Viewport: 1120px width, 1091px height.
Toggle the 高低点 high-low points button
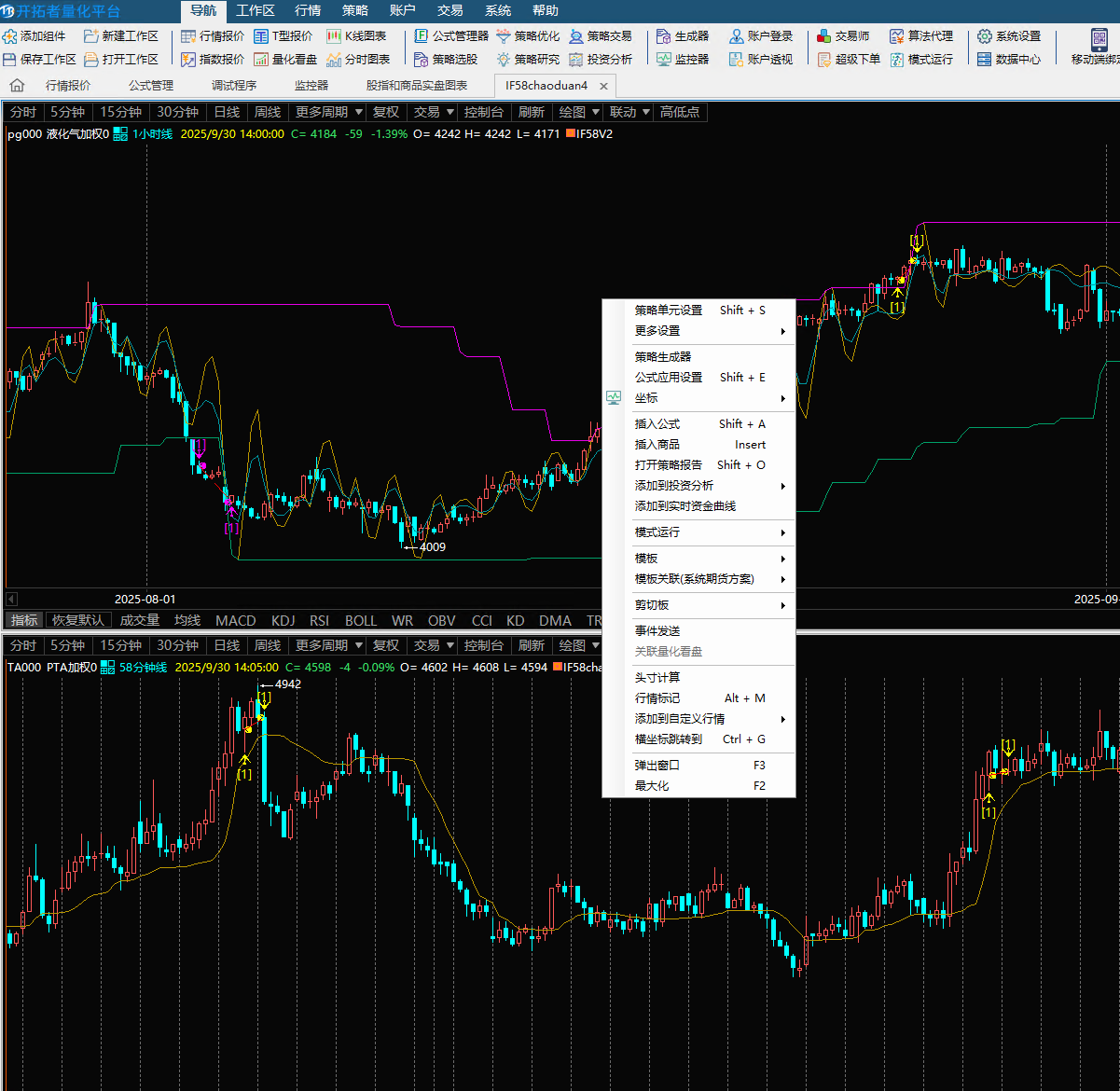click(x=679, y=112)
